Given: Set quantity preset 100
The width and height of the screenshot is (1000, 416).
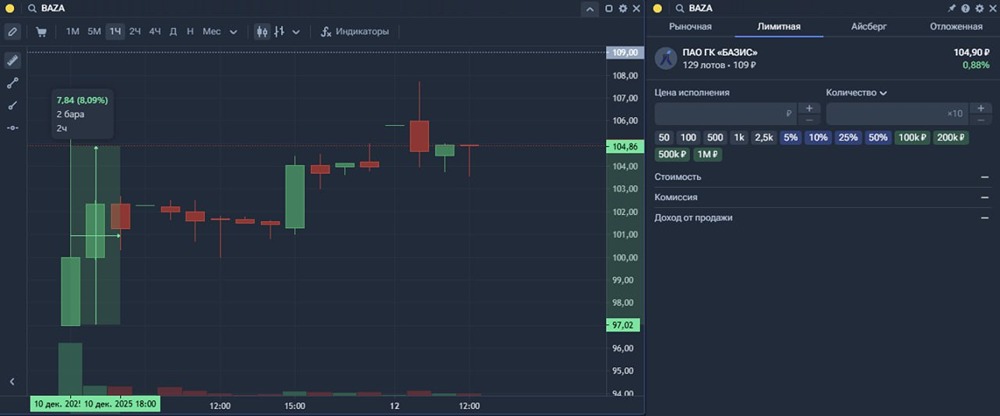Looking at the screenshot, I should click(x=688, y=137).
